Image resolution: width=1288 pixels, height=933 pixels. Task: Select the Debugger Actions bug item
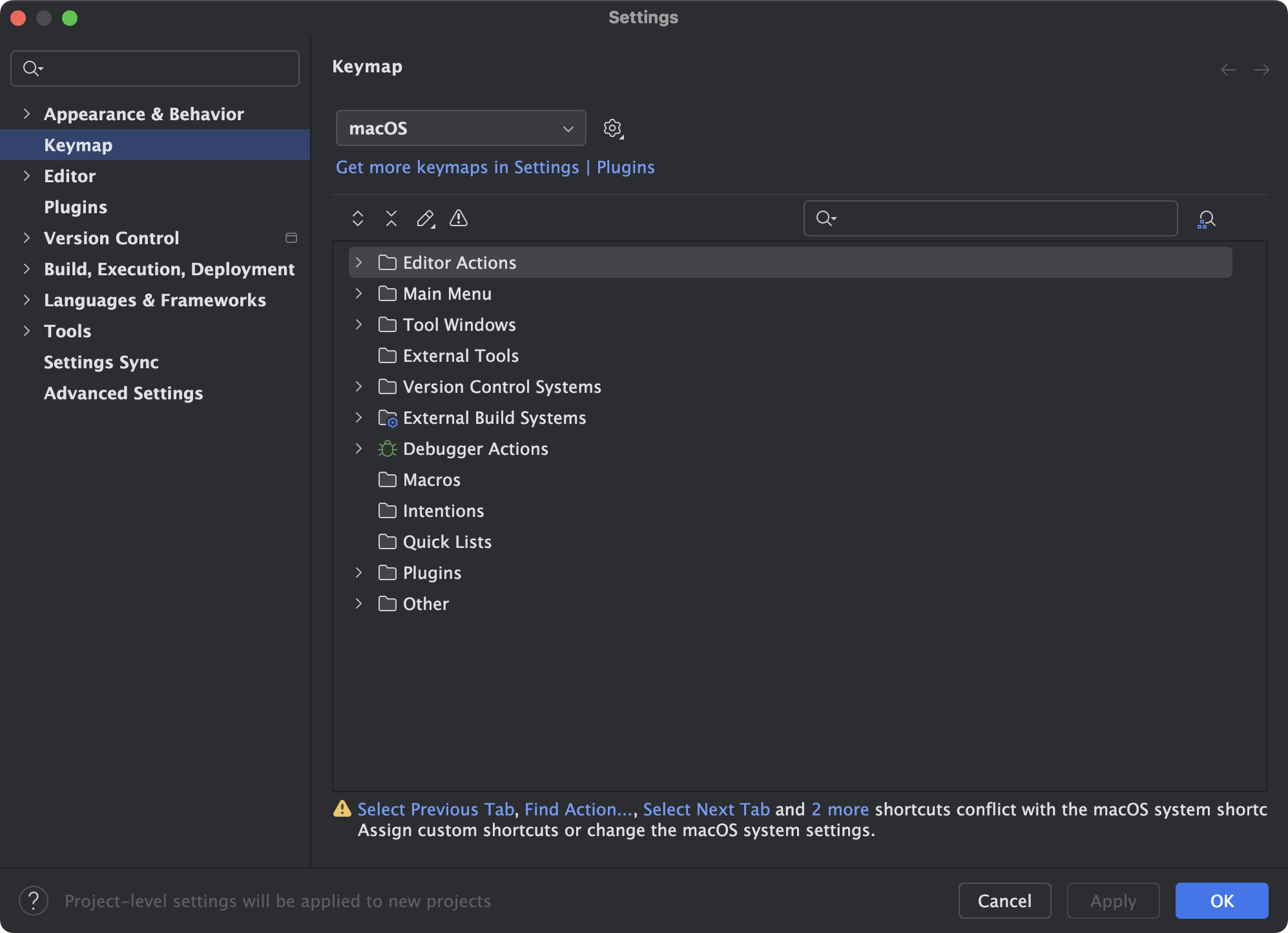point(475,449)
